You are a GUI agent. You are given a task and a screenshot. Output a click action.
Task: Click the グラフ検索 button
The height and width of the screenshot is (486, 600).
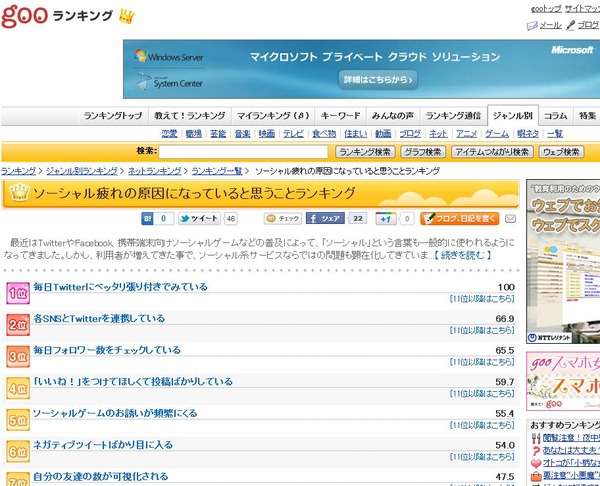423,152
